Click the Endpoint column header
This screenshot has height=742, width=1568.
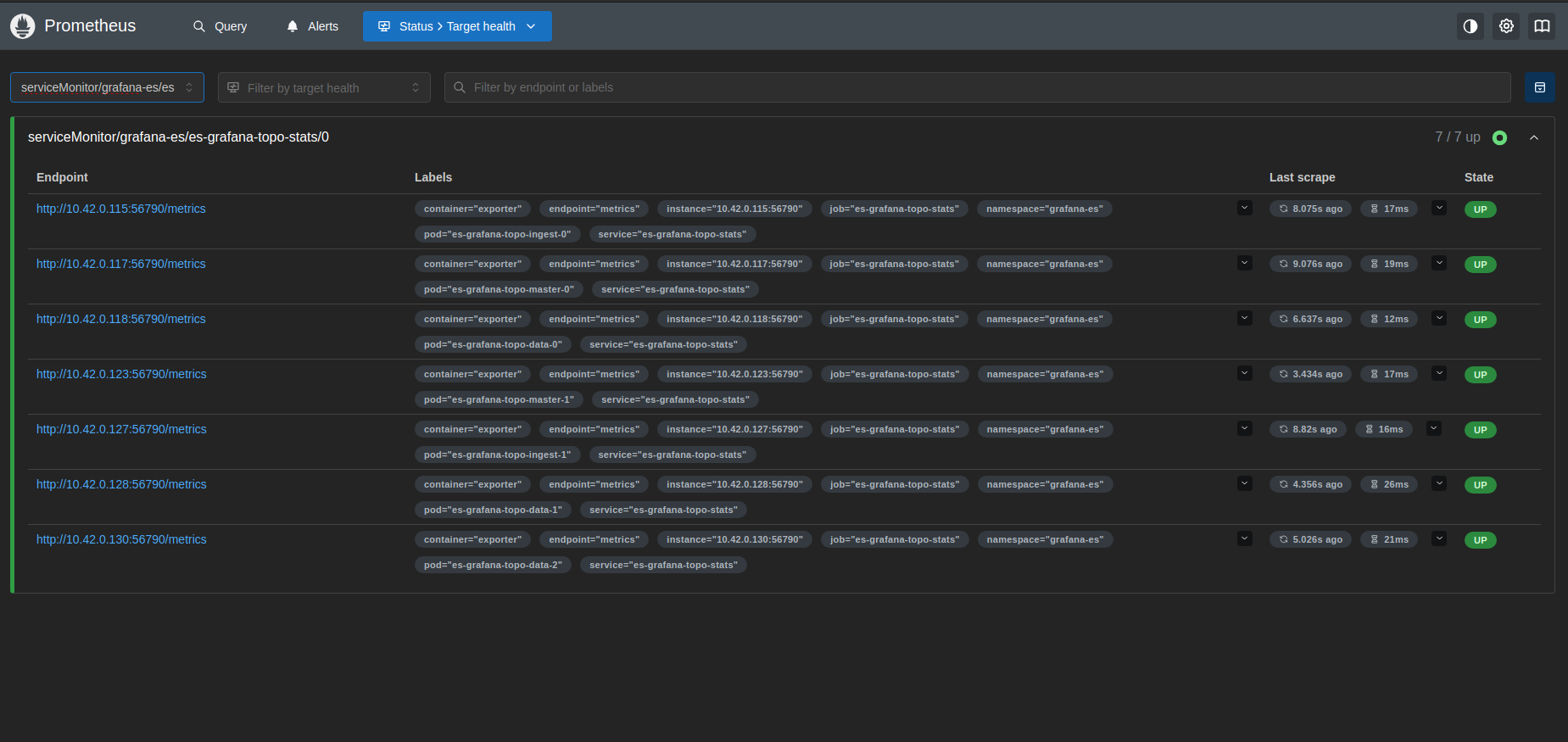pos(62,177)
